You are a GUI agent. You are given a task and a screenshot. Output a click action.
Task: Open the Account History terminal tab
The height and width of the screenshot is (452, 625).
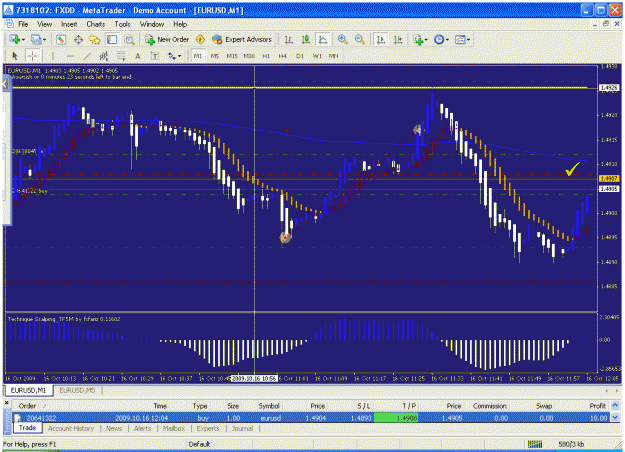(x=71, y=428)
